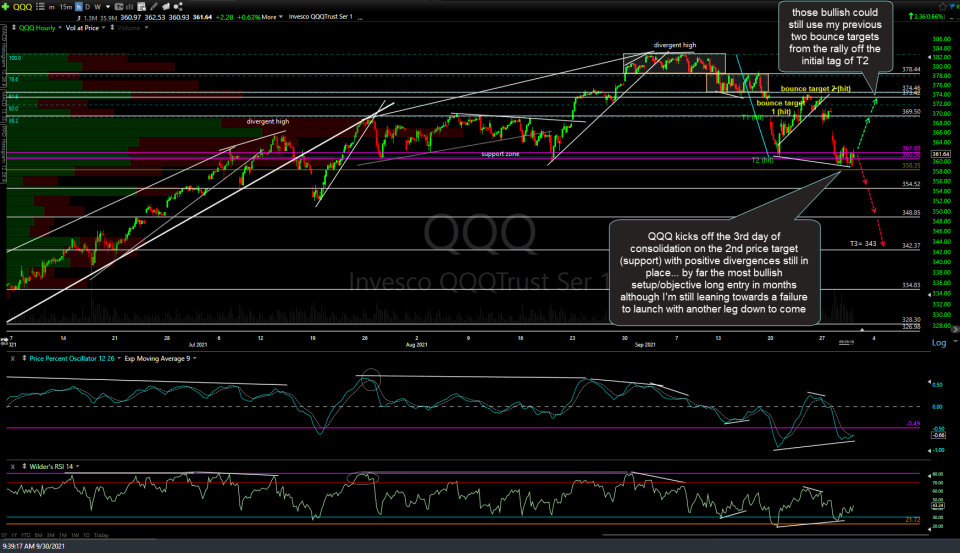Open the Volume indicator dropdown

coord(146,28)
